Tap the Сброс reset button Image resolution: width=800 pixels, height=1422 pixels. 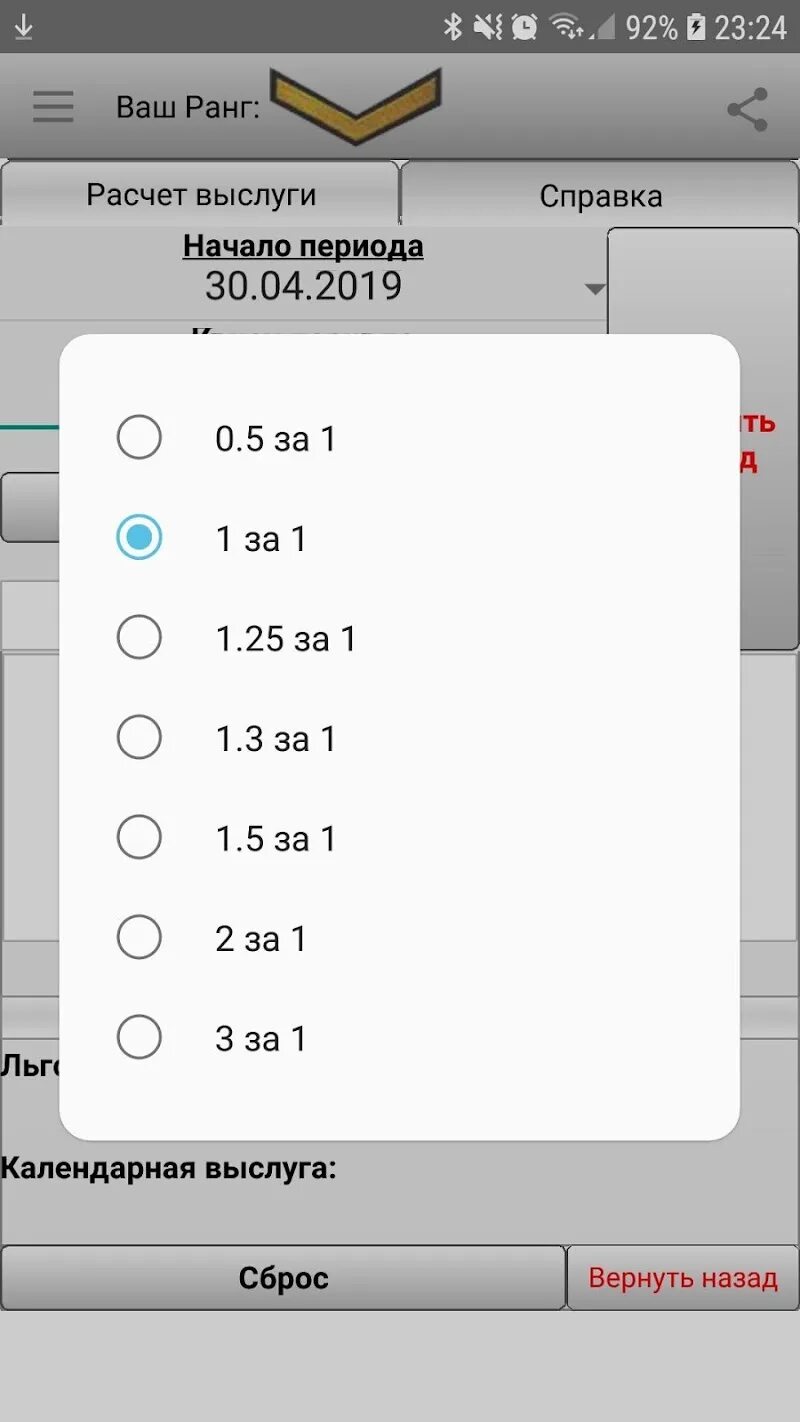coord(283,1277)
